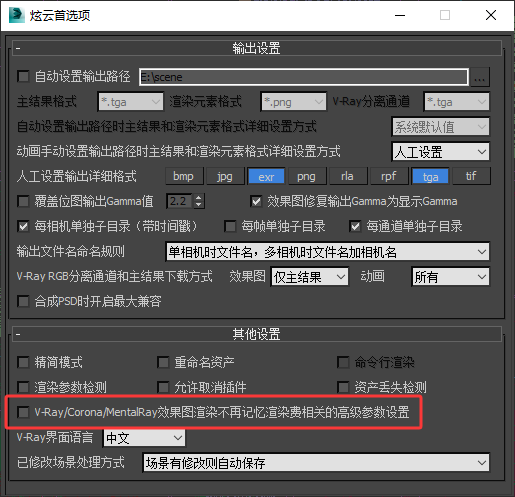The height and width of the screenshot is (497, 515).
Task: Open 动画 dropdown showing 所有
Action: [451, 277]
